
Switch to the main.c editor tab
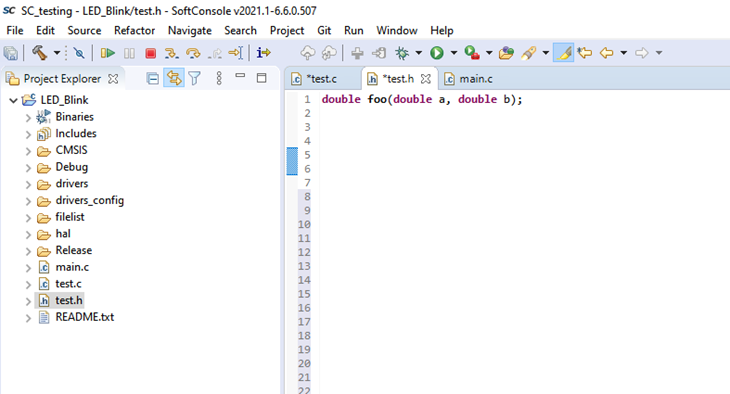pyautogui.click(x=468, y=79)
